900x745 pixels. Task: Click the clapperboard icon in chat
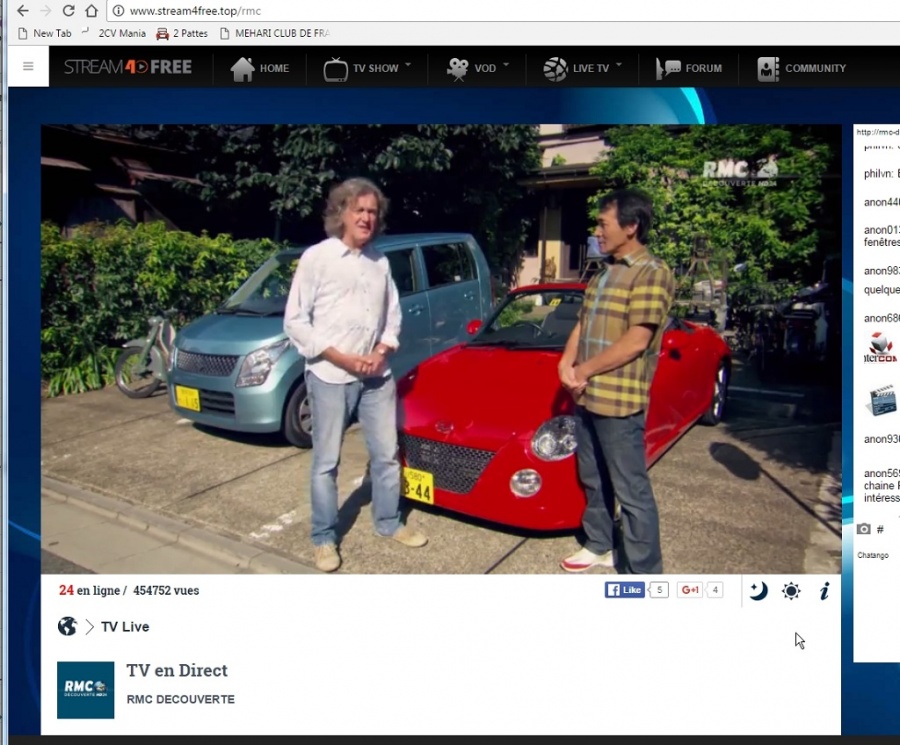point(880,400)
